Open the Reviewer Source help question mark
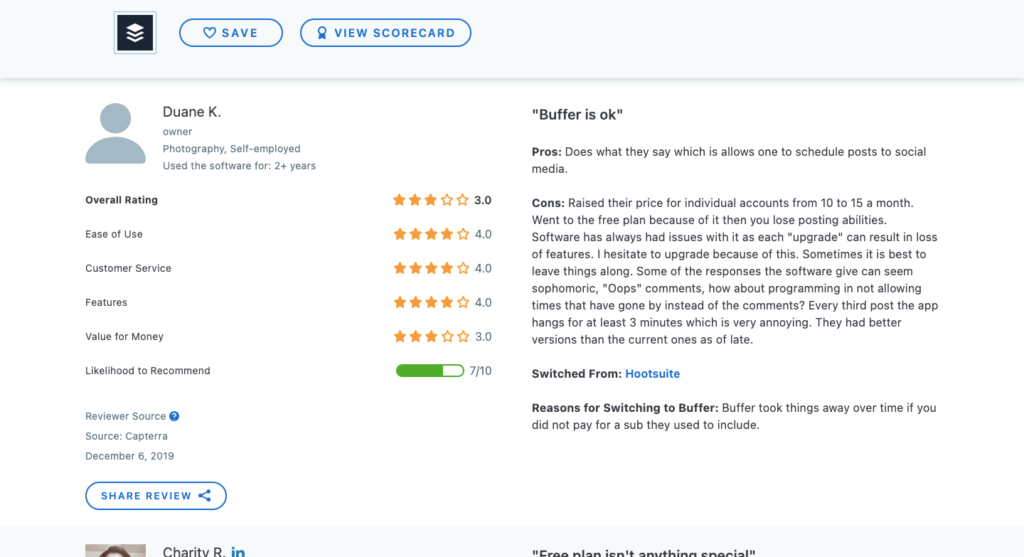 click(174, 416)
